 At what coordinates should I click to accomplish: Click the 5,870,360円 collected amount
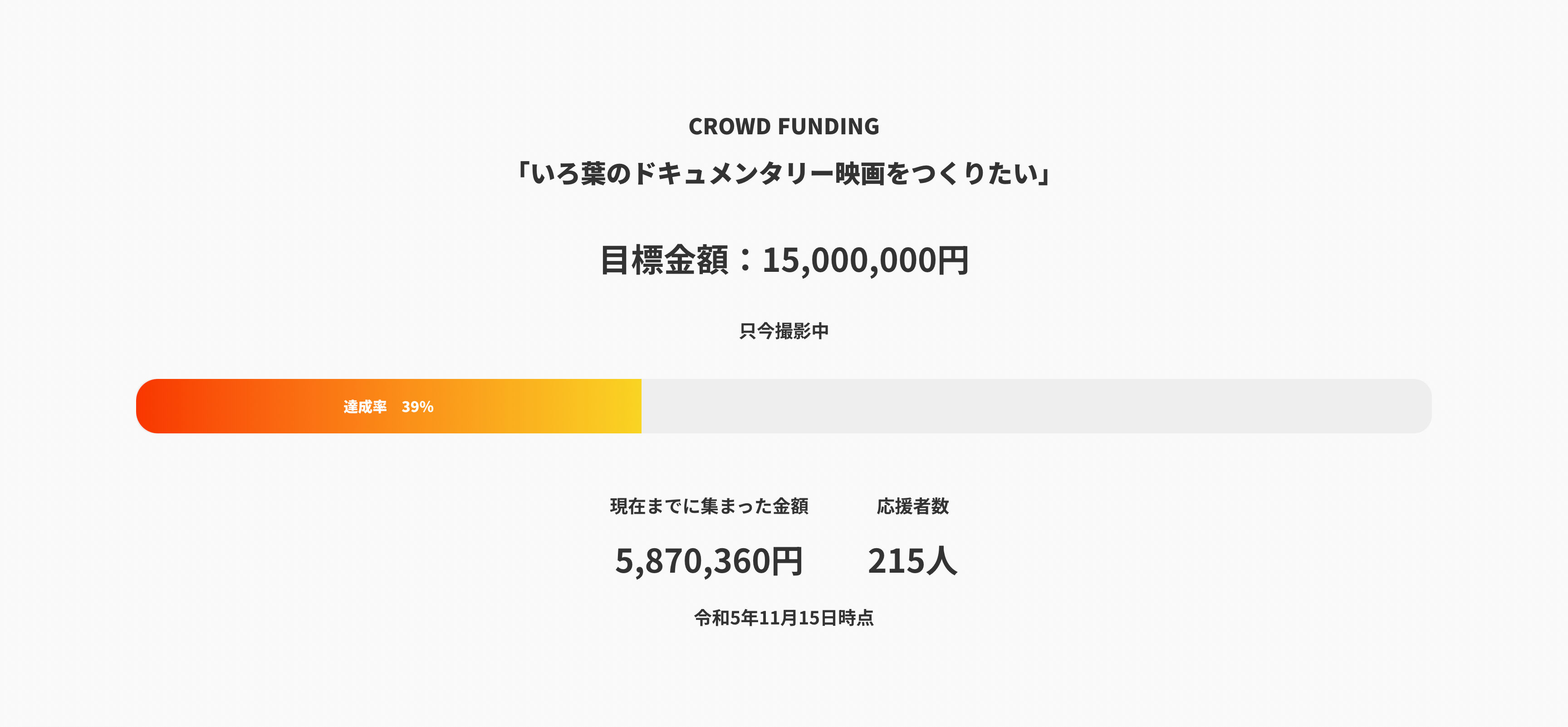pyautogui.click(x=709, y=560)
